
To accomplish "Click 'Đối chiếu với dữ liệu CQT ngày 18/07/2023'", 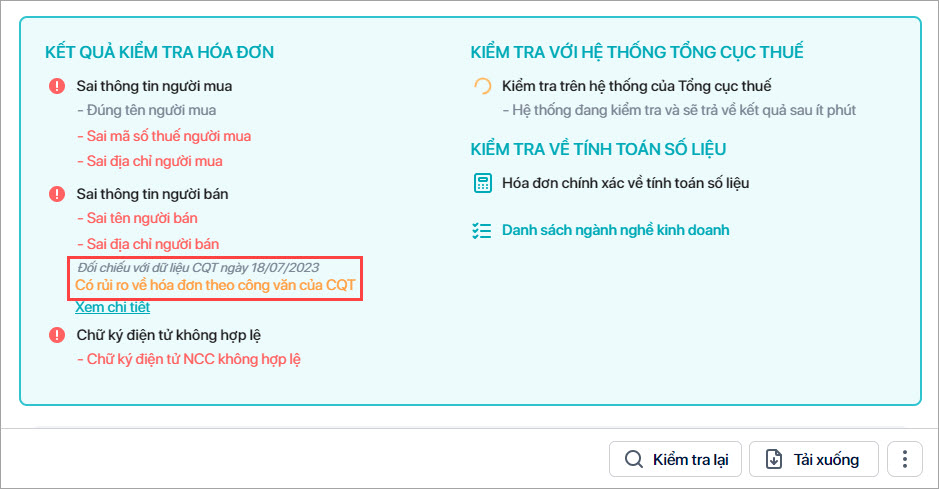I will pyautogui.click(x=198, y=268).
